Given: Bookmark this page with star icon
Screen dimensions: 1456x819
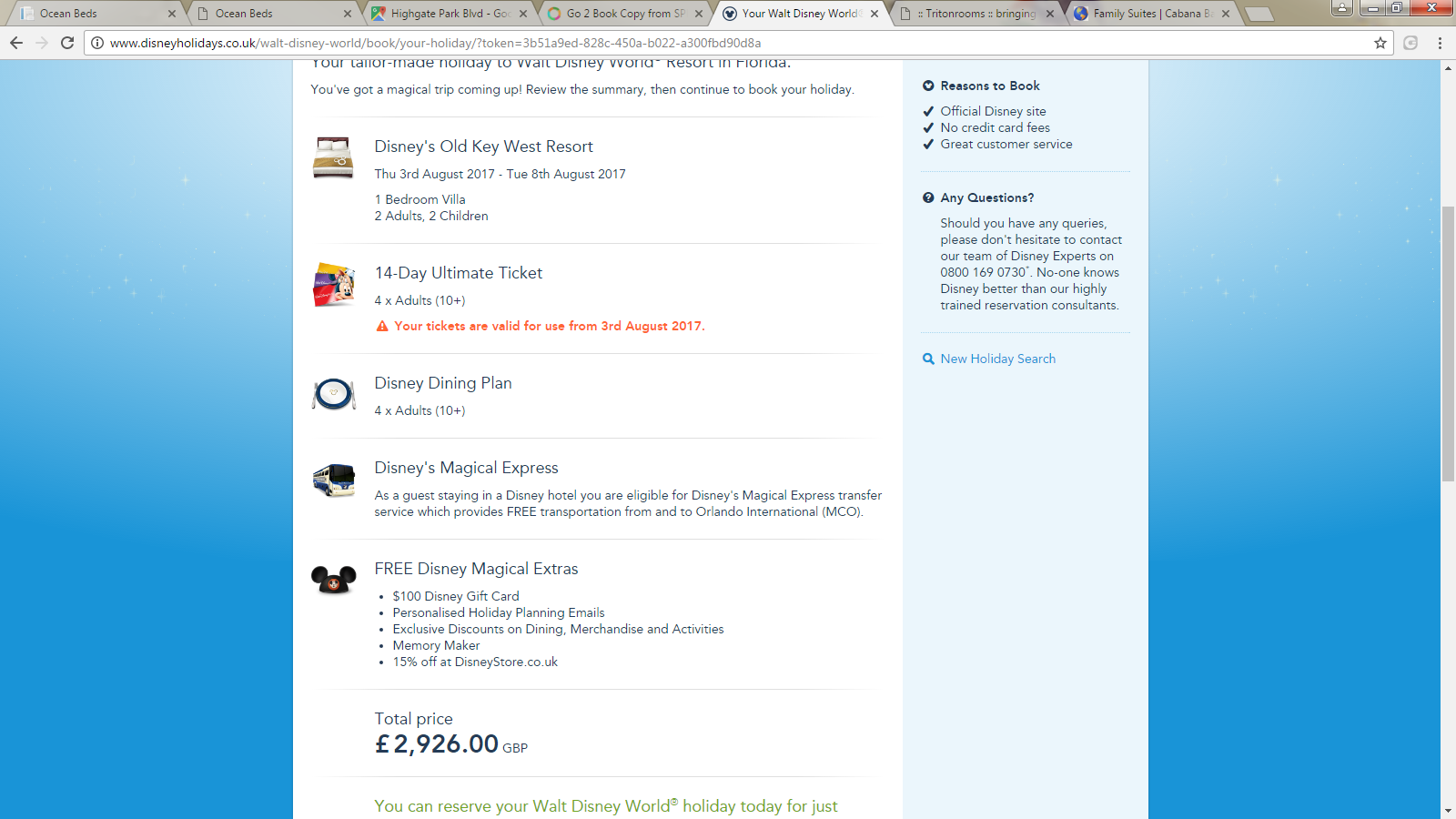Looking at the screenshot, I should pyautogui.click(x=1380, y=43).
